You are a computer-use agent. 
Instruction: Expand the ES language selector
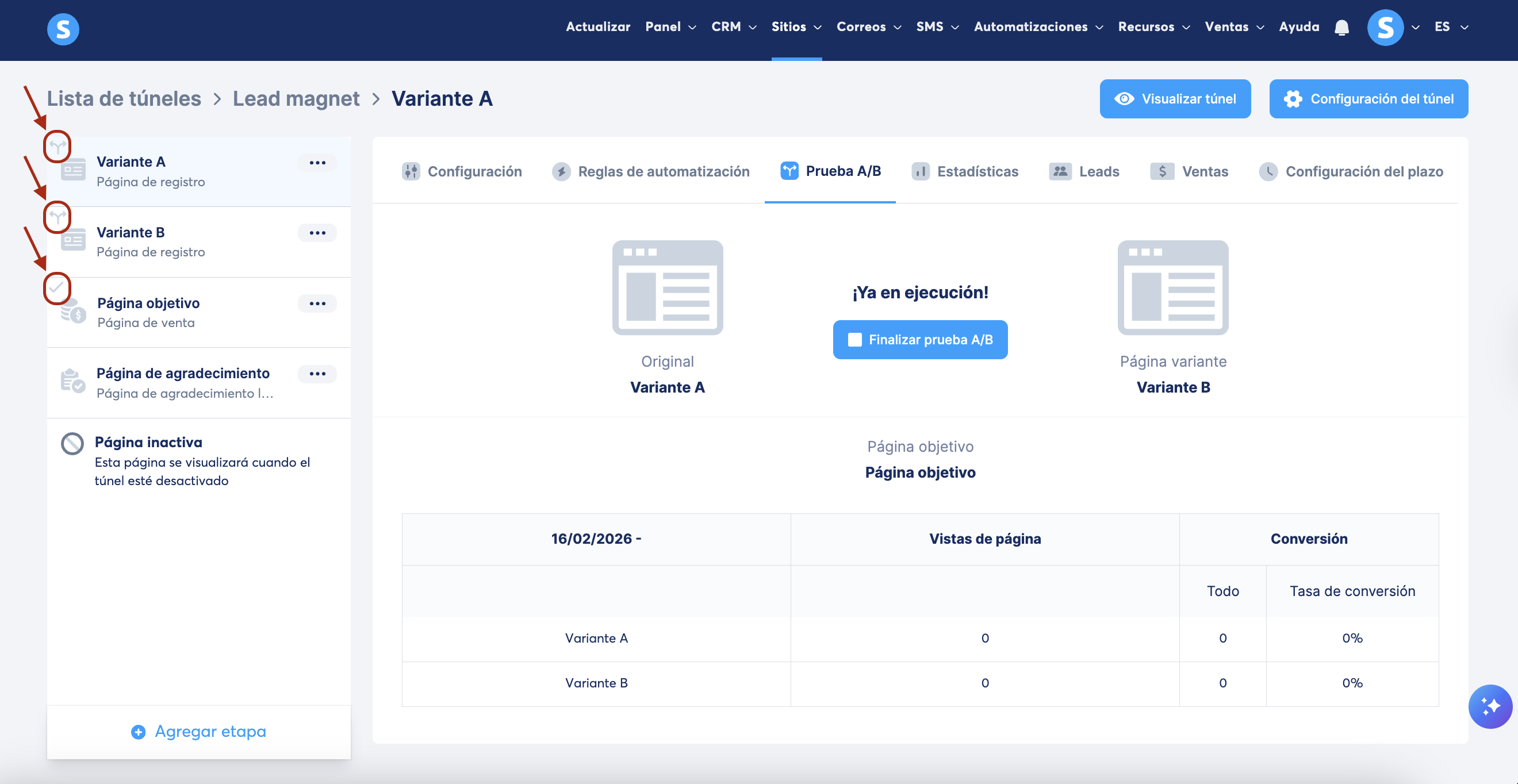pyautogui.click(x=1450, y=27)
